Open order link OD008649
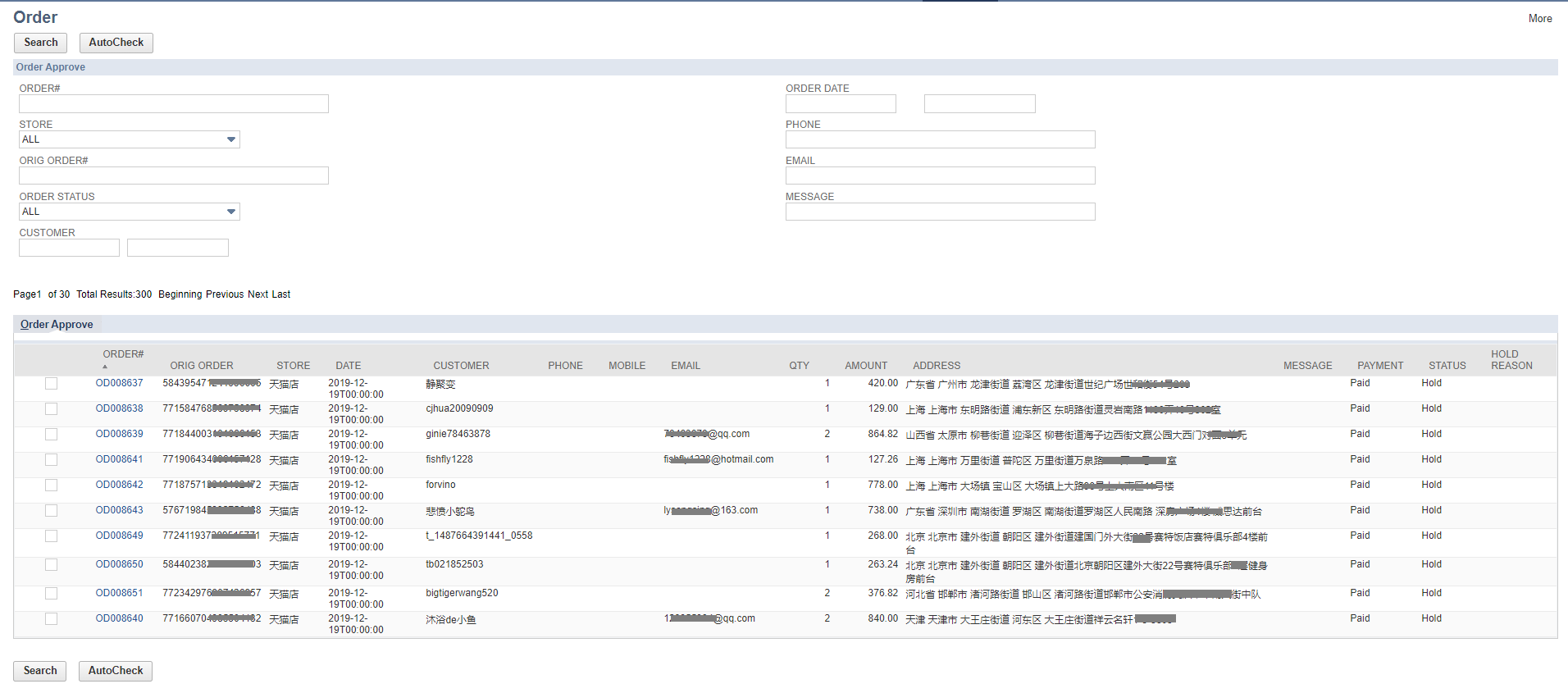1568x693 pixels. (x=119, y=536)
